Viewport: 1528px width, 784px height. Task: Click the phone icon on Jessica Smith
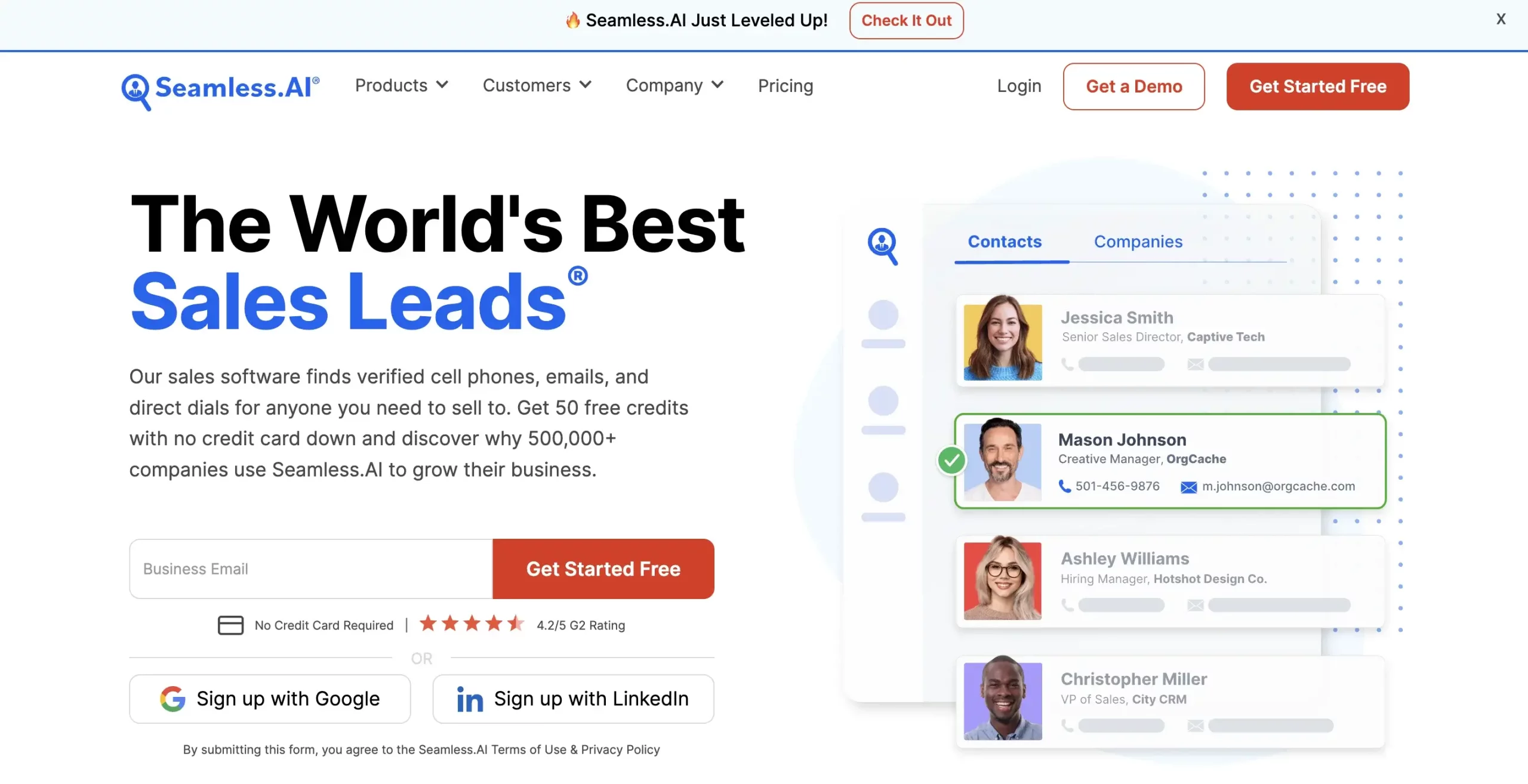point(1067,363)
